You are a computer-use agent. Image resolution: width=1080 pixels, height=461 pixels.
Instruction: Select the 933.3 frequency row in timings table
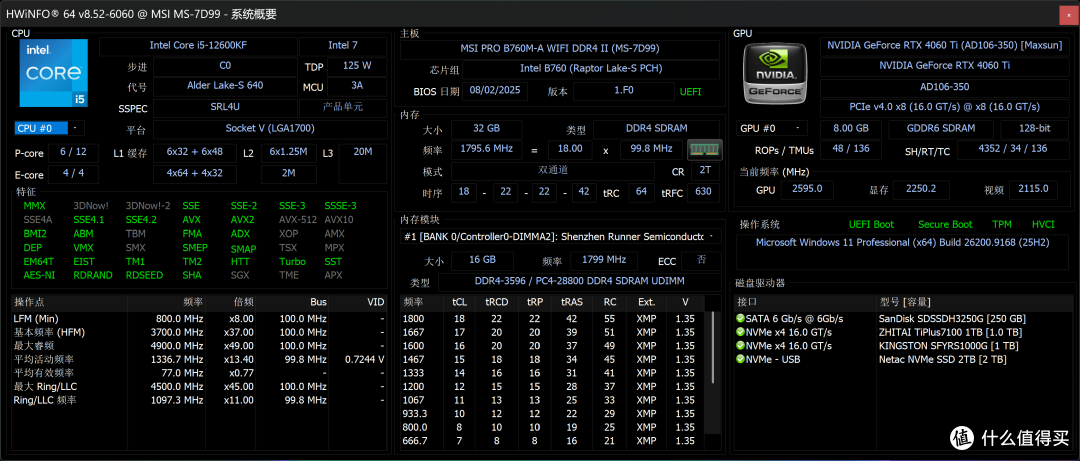[x=555, y=414]
